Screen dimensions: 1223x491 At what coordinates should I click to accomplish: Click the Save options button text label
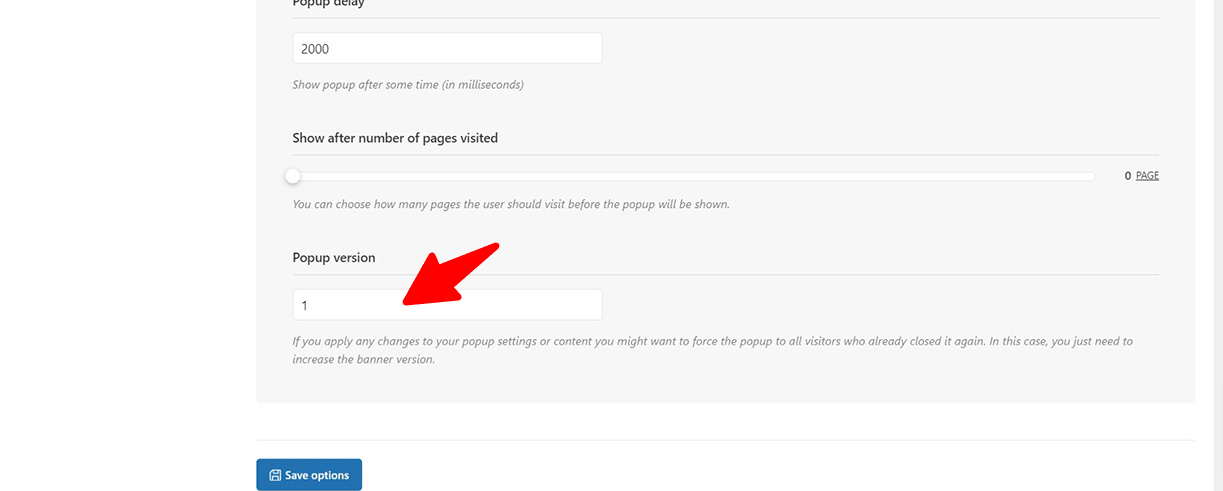[x=317, y=475]
